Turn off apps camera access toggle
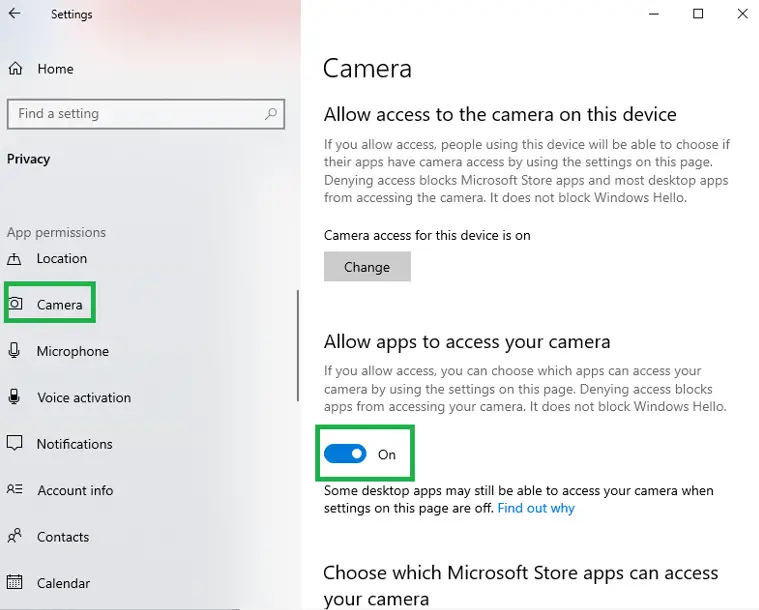The image size is (759, 610). (345, 454)
